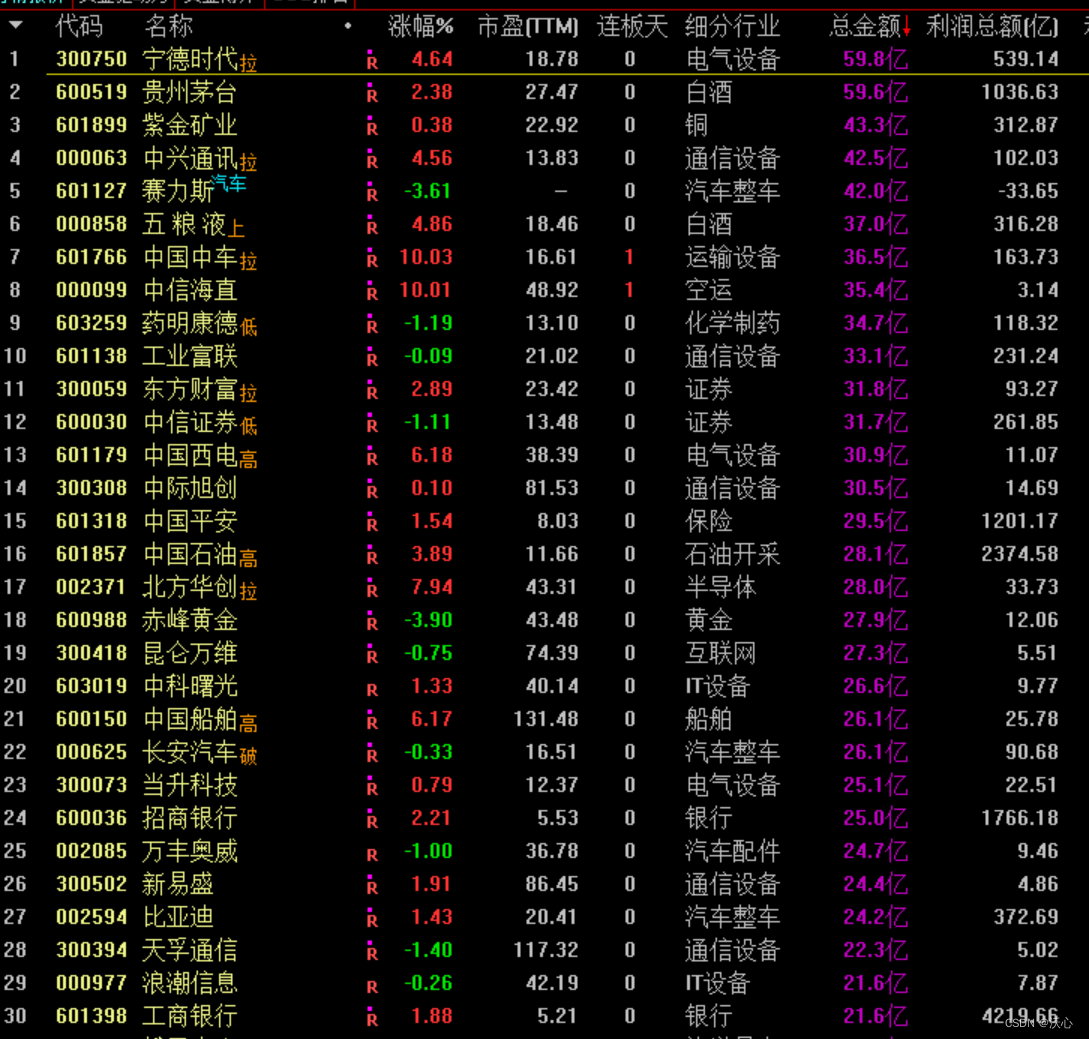Click 石油开采 industry cell
The width and height of the screenshot is (1089, 1039).
pyautogui.click(x=732, y=554)
